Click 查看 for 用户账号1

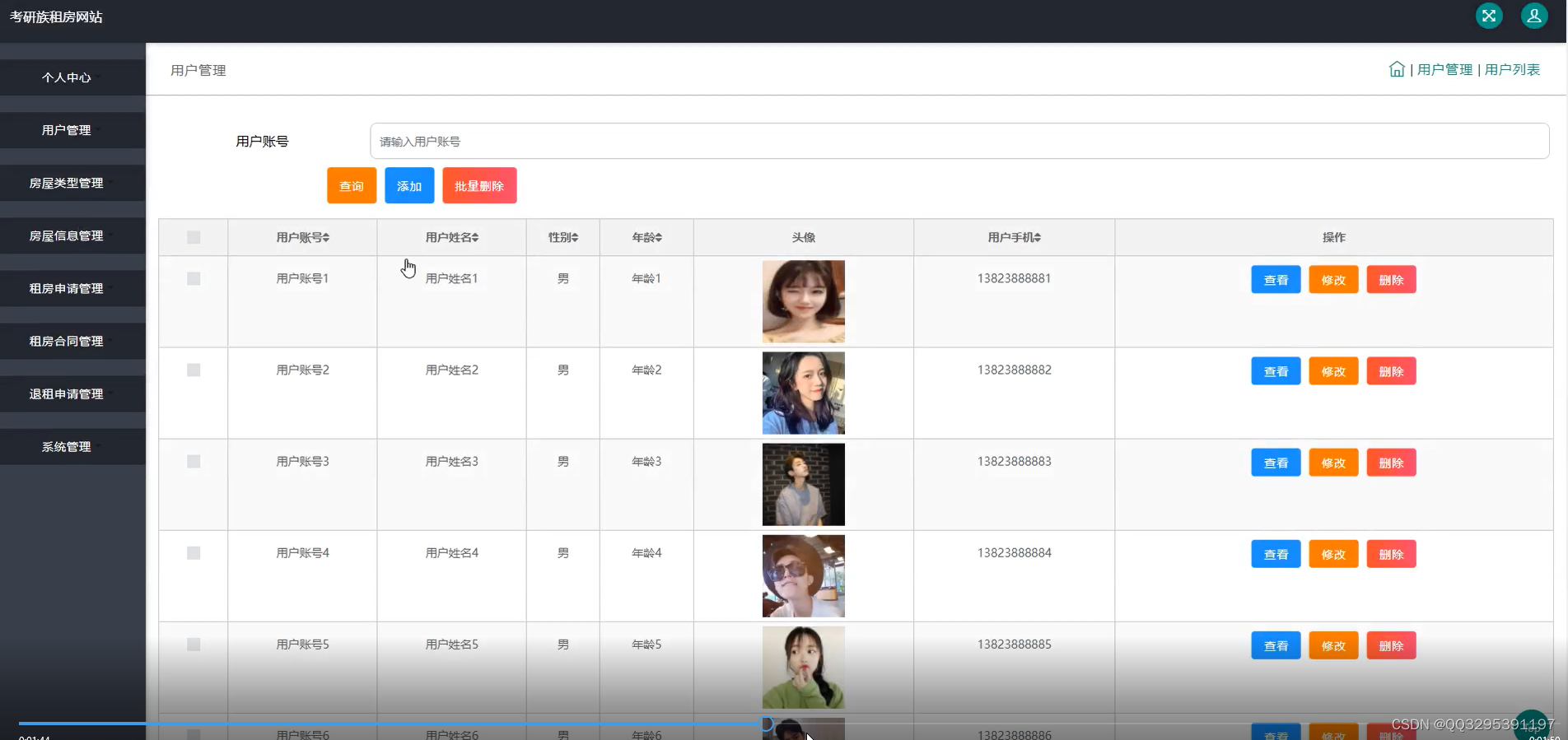coord(1276,280)
